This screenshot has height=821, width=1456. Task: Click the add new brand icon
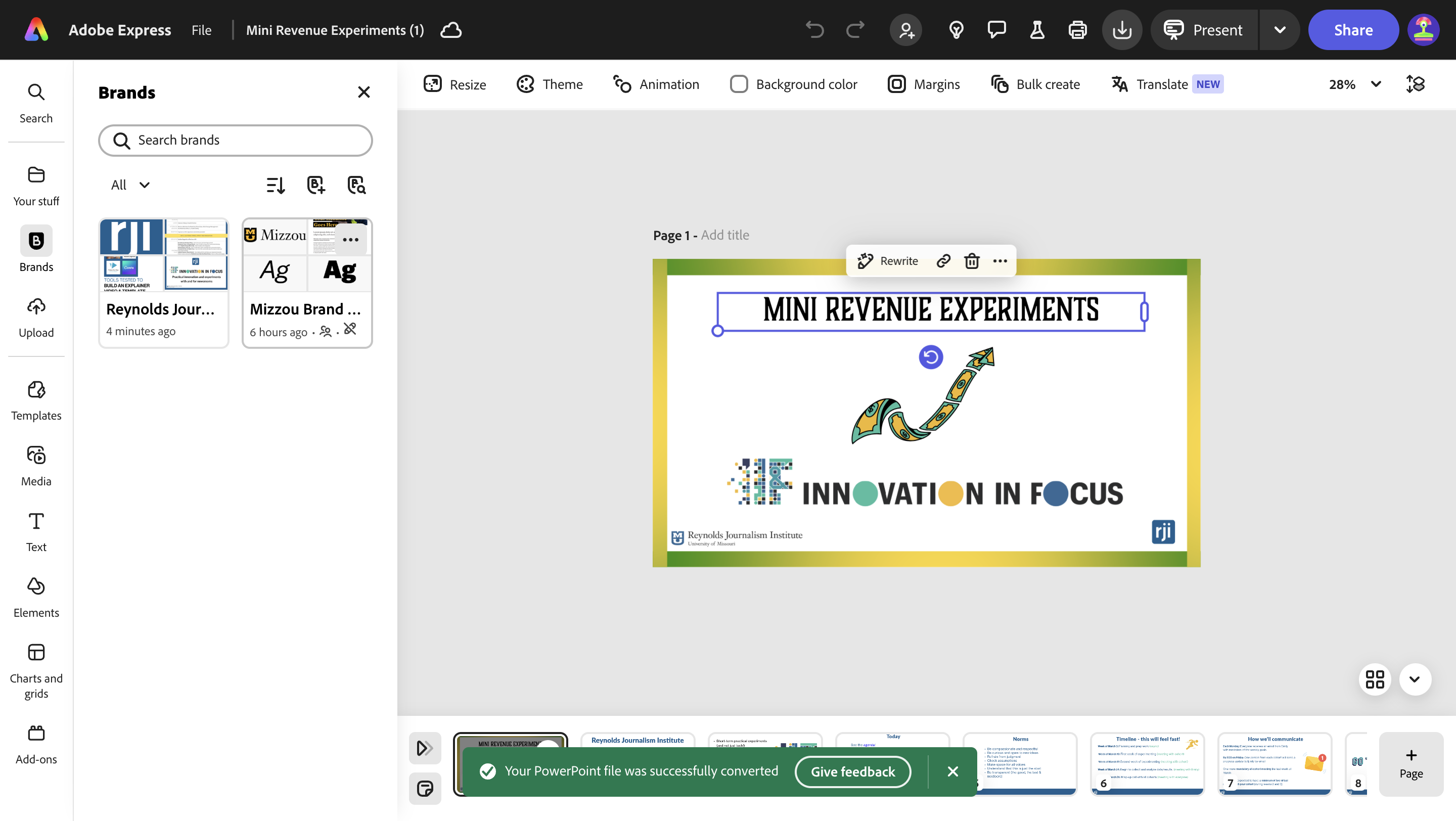click(x=316, y=185)
